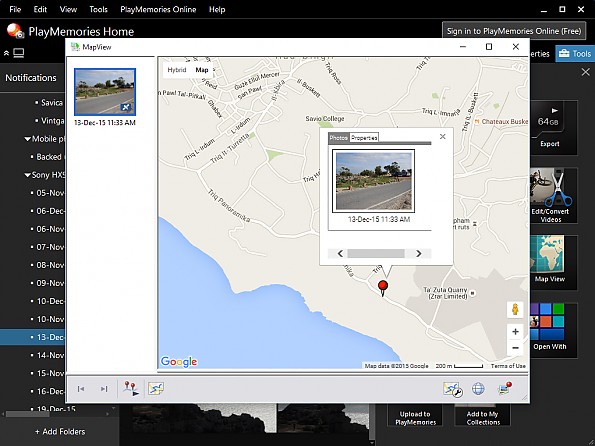Switch map to Hybrid view
Screen dimensions: 595x446
tap(177, 70)
